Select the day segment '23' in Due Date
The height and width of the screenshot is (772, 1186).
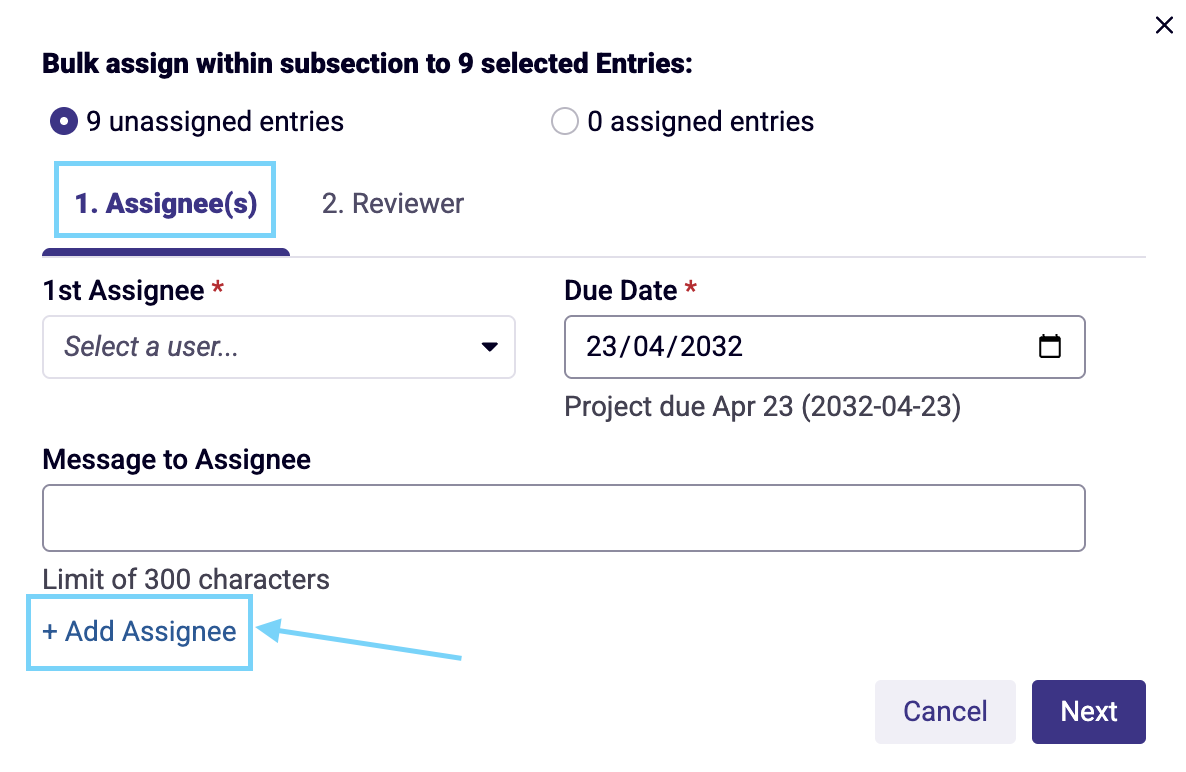[602, 346]
